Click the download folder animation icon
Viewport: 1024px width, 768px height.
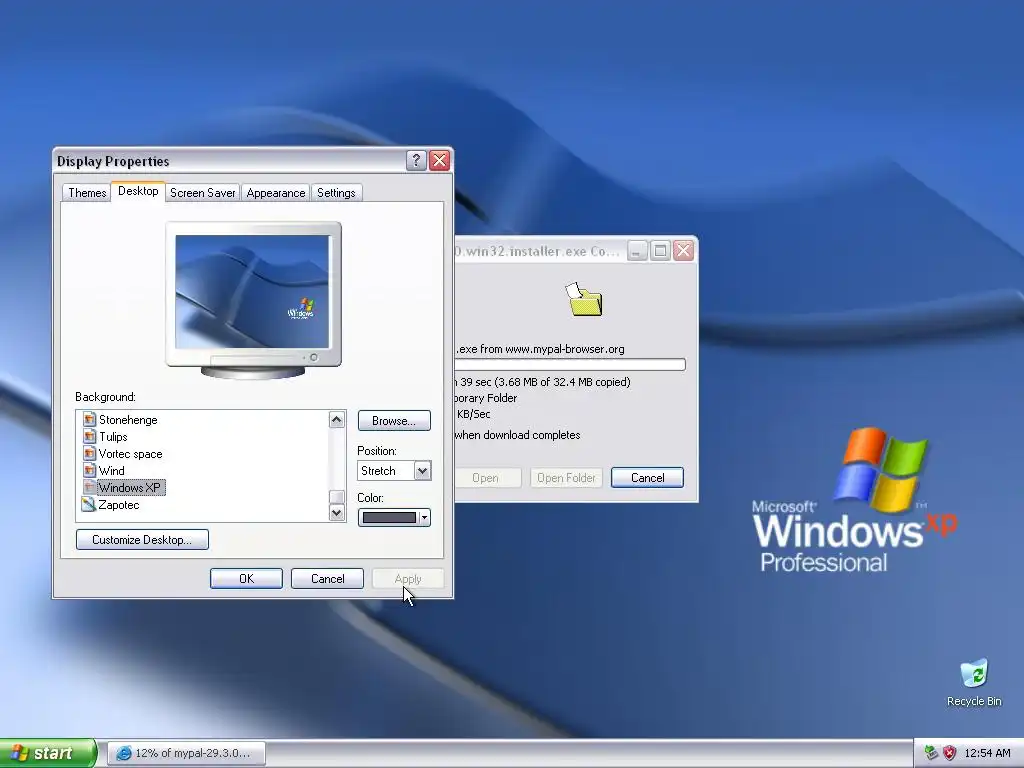coord(583,300)
